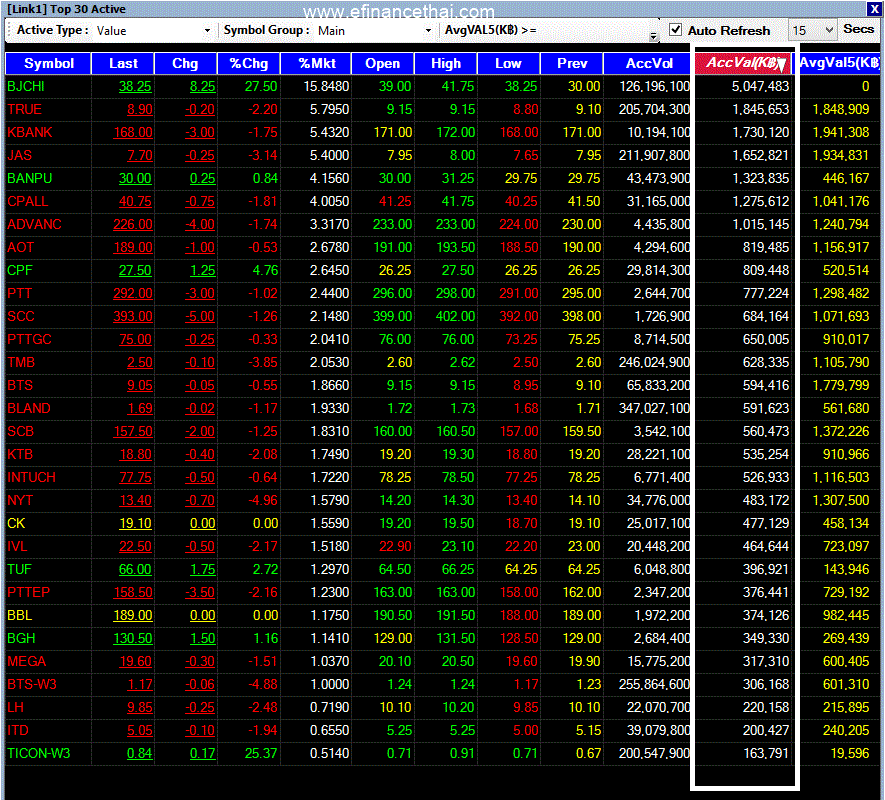Sort by Symbol column header
This screenshot has width=885, height=800.
pyautogui.click(x=49, y=63)
